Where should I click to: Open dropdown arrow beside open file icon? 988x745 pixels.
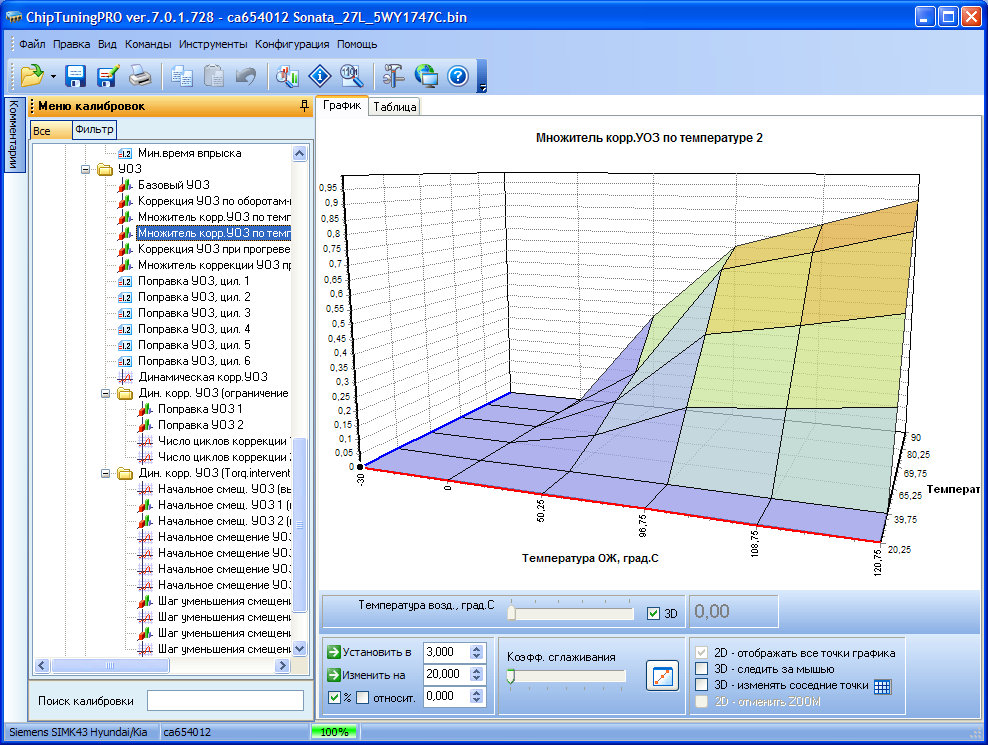[x=52, y=76]
